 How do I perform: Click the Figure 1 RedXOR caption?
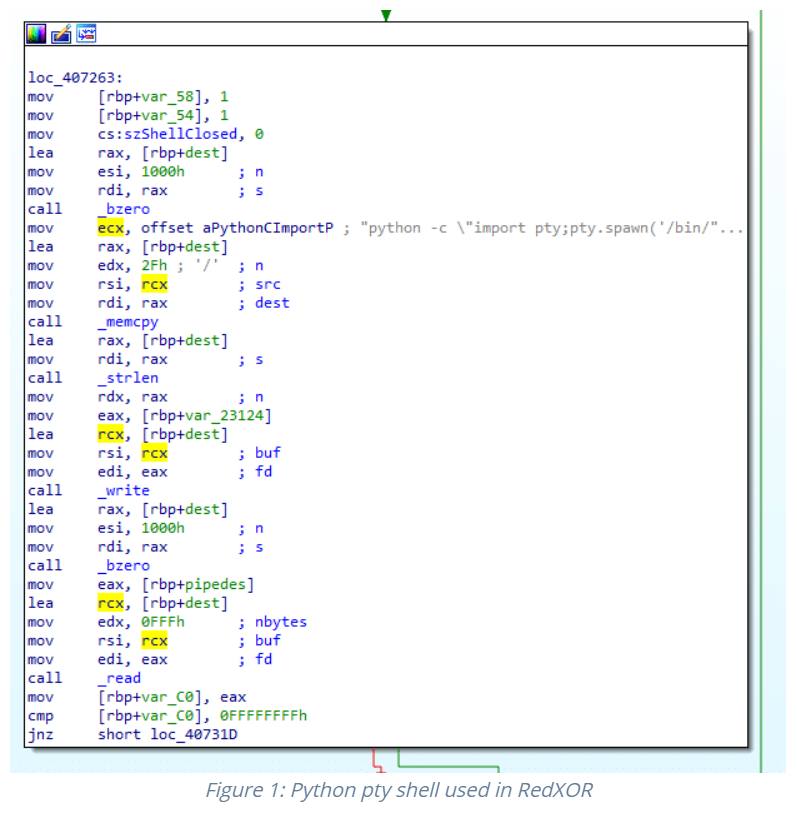point(399,790)
